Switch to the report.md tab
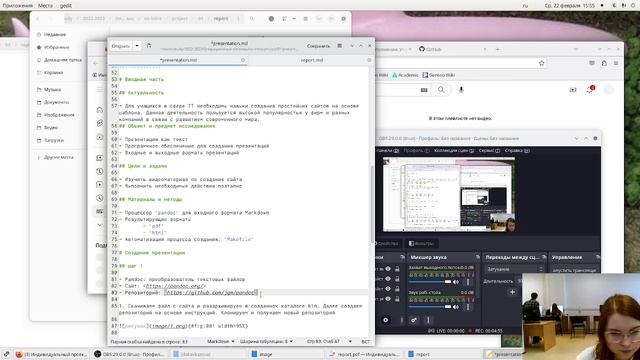This screenshot has width=640, height=360. coord(312,60)
